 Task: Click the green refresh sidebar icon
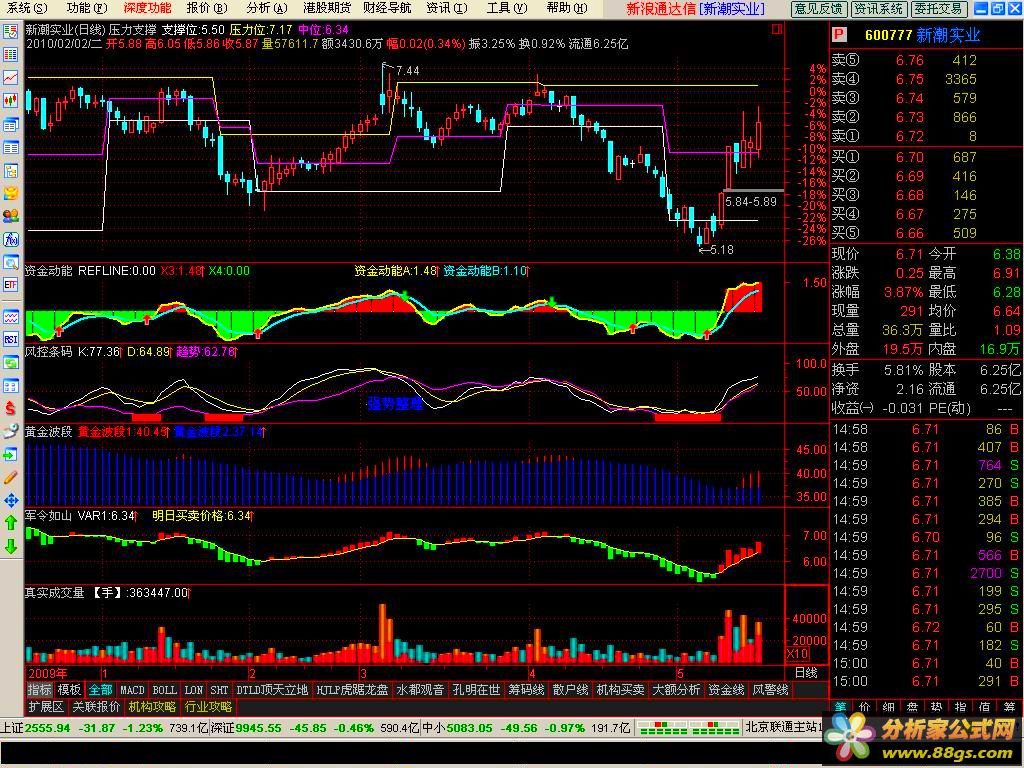(10, 362)
